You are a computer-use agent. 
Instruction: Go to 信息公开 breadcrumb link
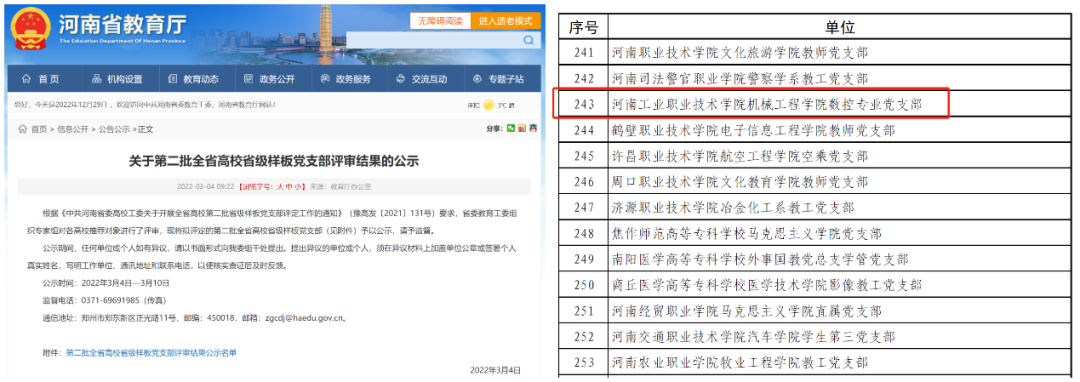click(x=72, y=129)
